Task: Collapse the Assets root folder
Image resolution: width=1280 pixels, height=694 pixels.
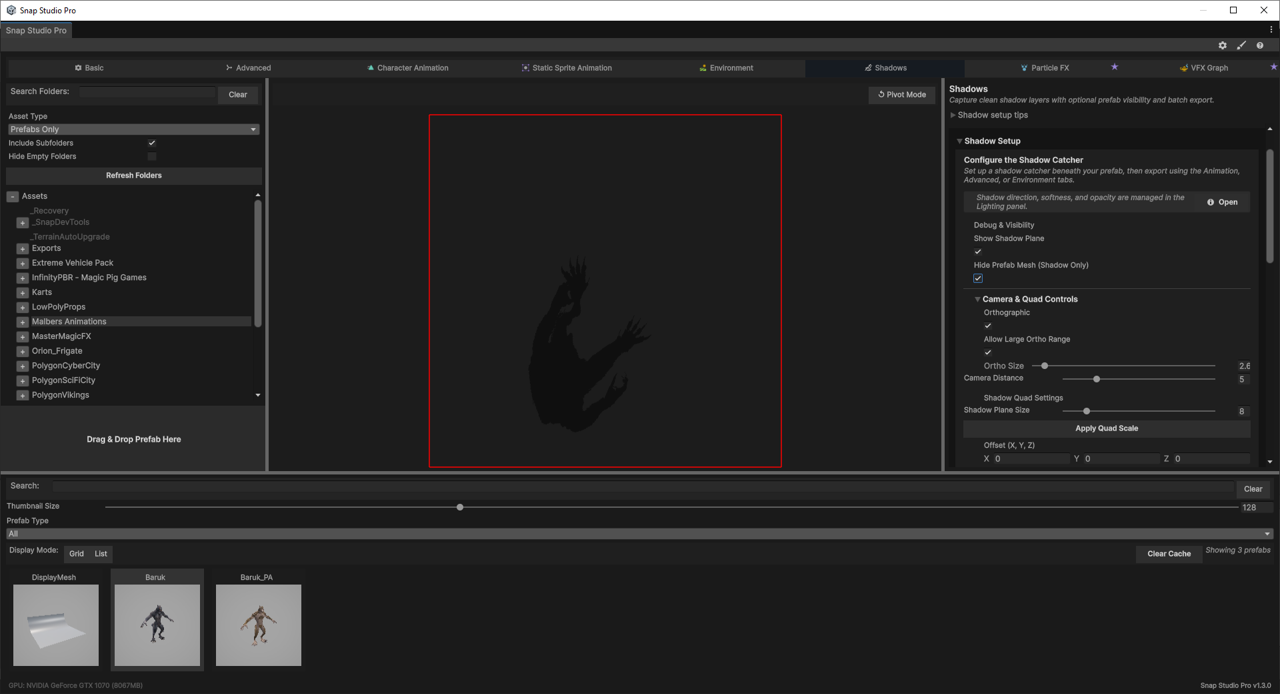Action: (x=13, y=196)
